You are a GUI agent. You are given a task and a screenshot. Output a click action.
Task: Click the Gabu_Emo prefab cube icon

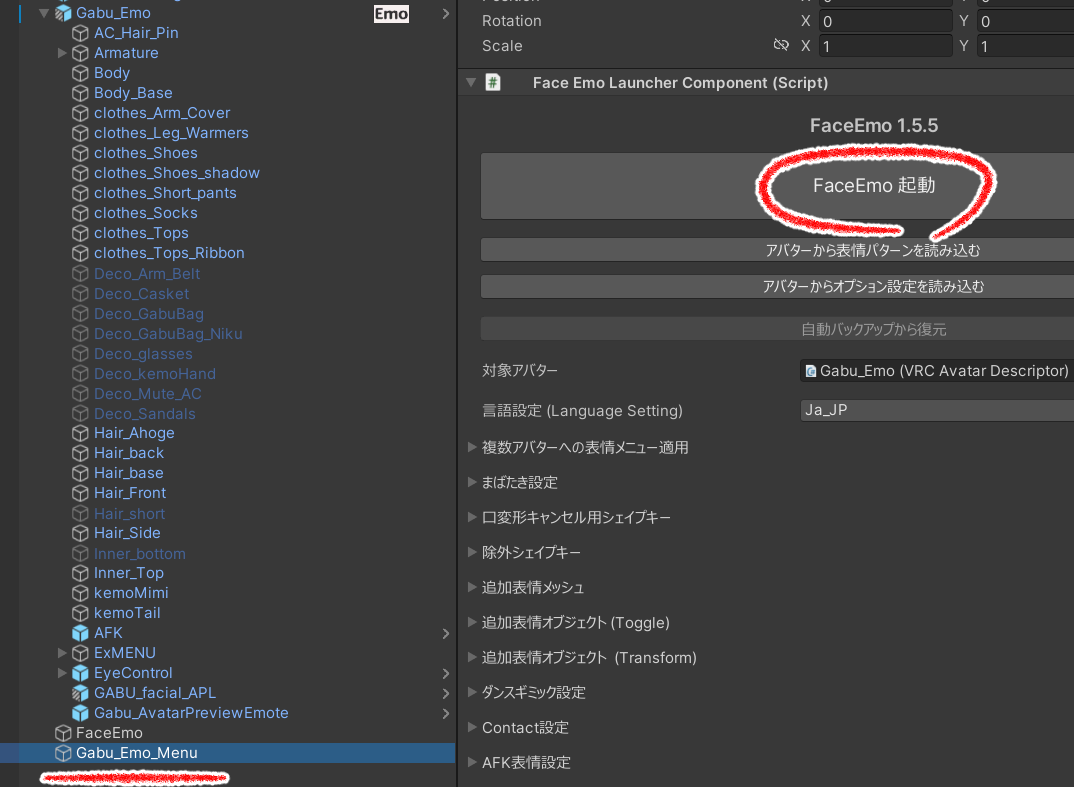point(63,13)
